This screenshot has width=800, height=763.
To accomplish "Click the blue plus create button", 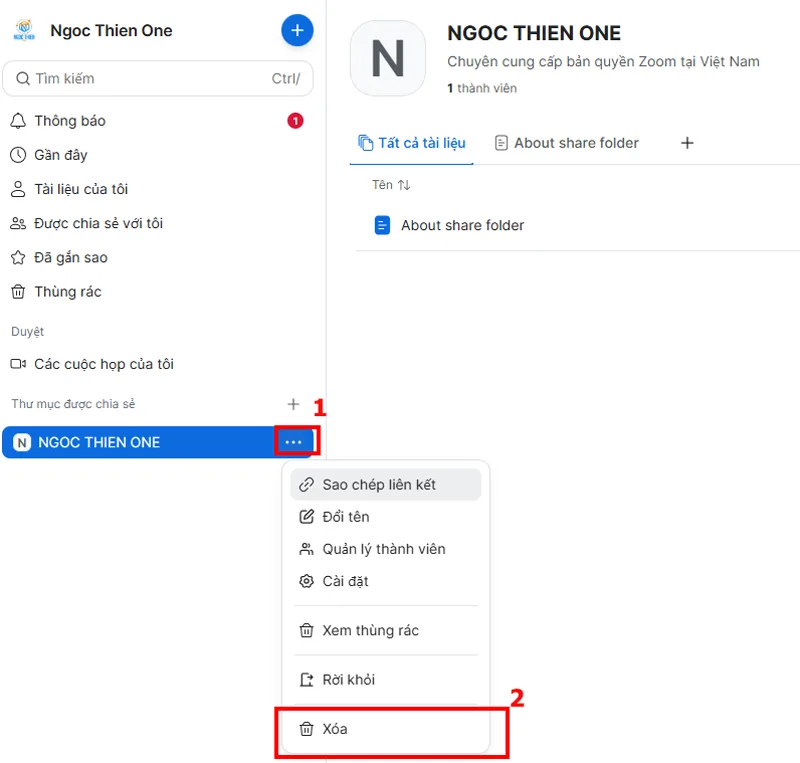I will point(297,31).
